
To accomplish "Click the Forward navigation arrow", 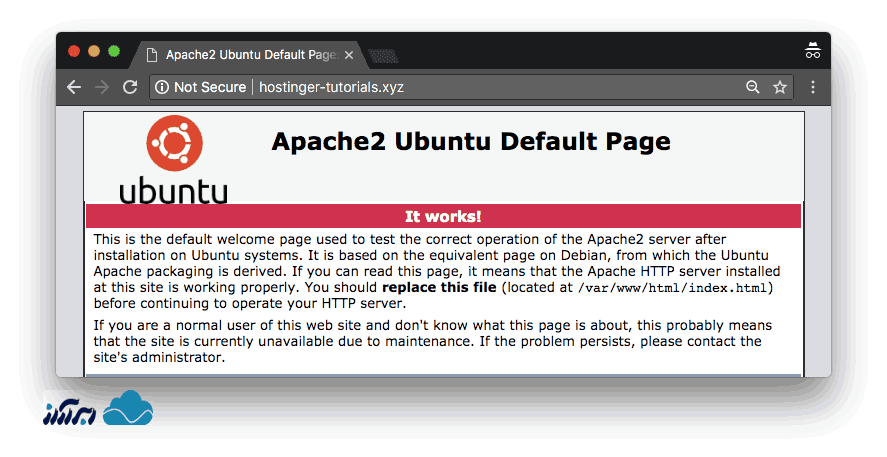I will click(x=101, y=87).
